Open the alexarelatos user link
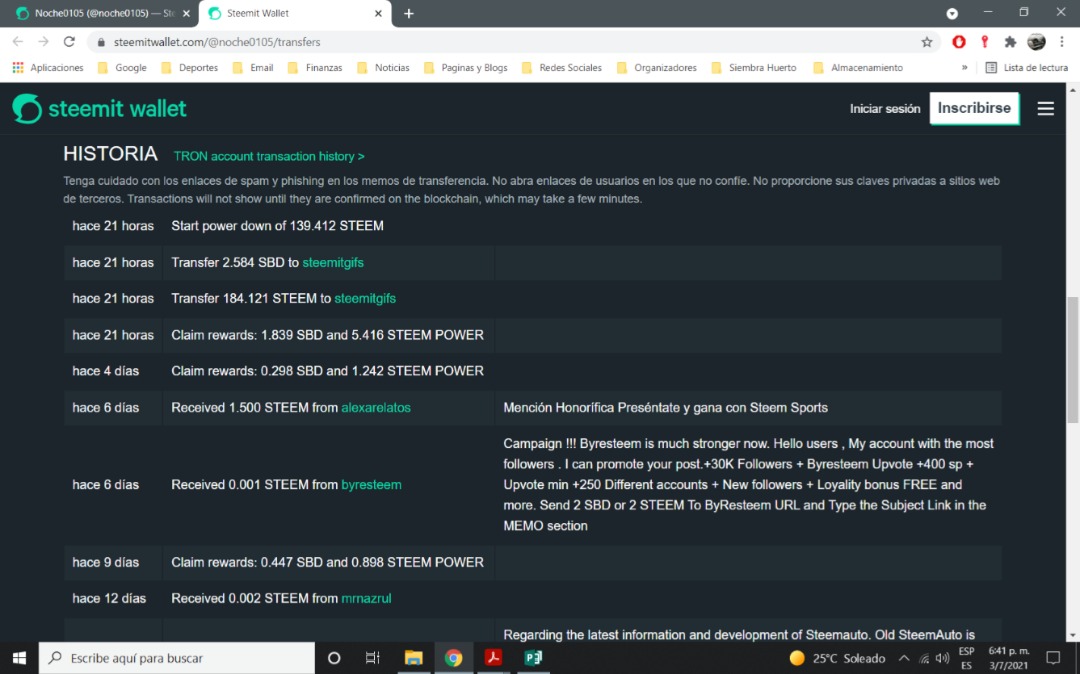The width and height of the screenshot is (1080, 674). click(376, 408)
